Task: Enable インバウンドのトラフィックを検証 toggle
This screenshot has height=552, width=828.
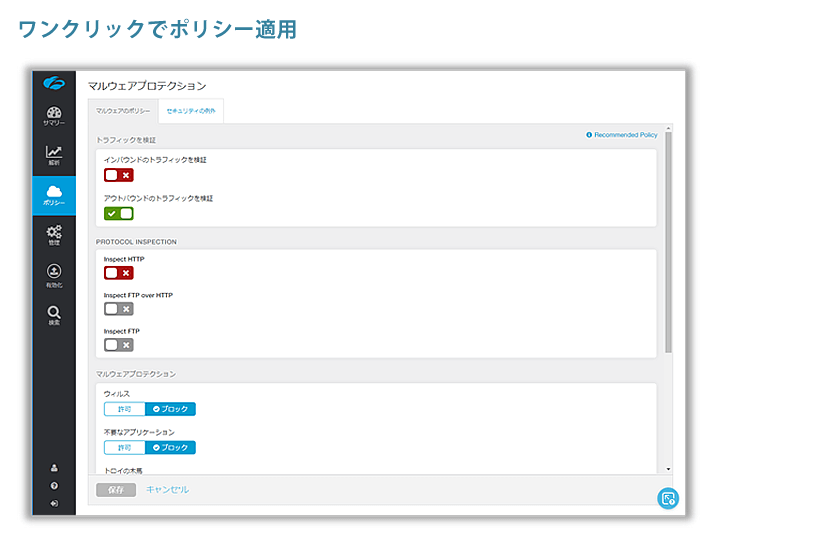Action: [x=118, y=175]
